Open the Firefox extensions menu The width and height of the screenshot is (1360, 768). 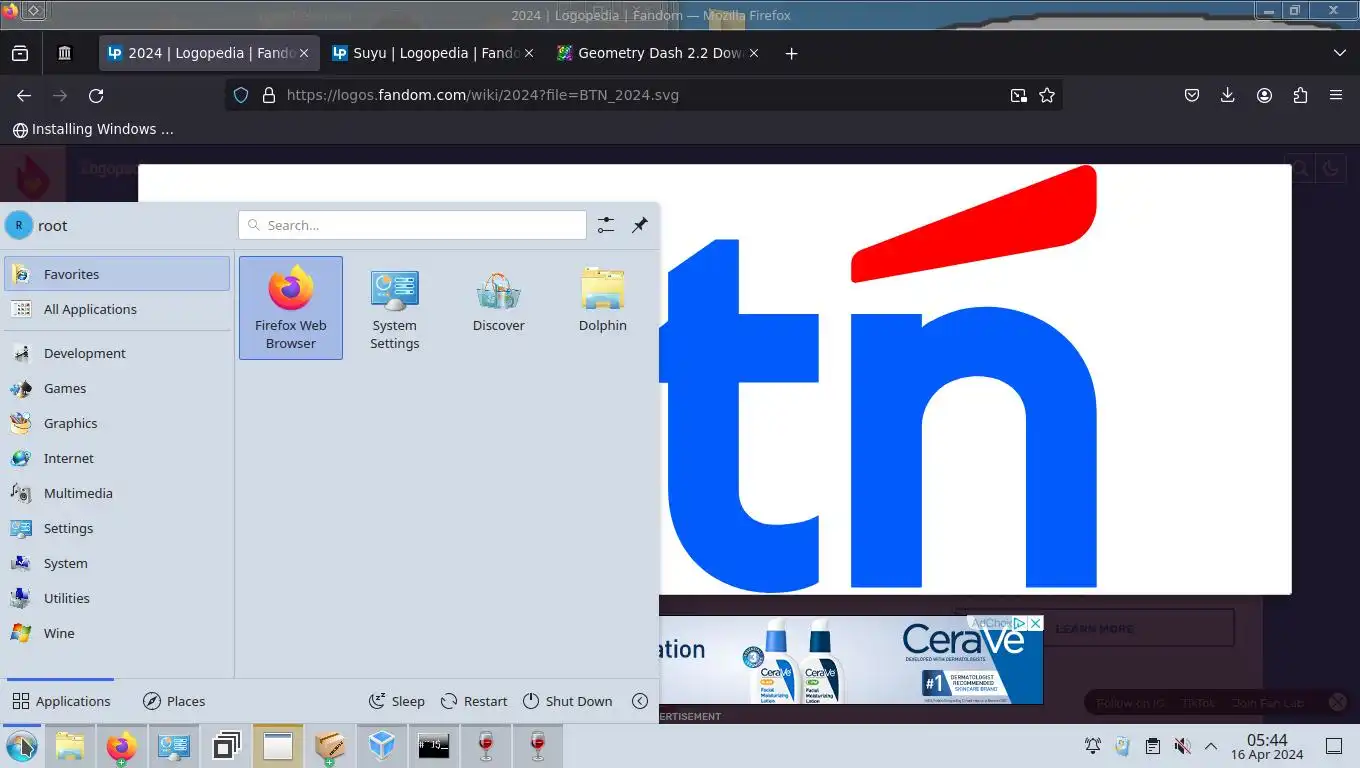1300,95
